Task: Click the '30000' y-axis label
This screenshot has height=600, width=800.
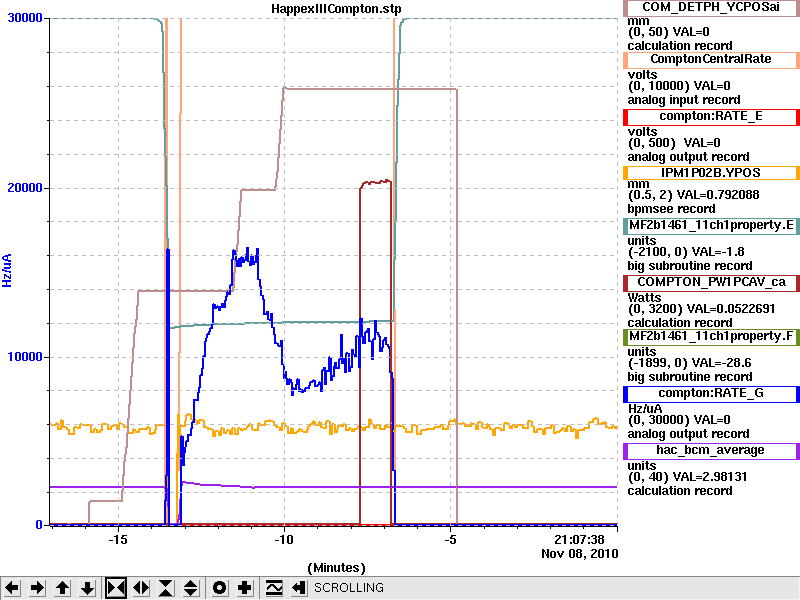Action: tap(24, 18)
